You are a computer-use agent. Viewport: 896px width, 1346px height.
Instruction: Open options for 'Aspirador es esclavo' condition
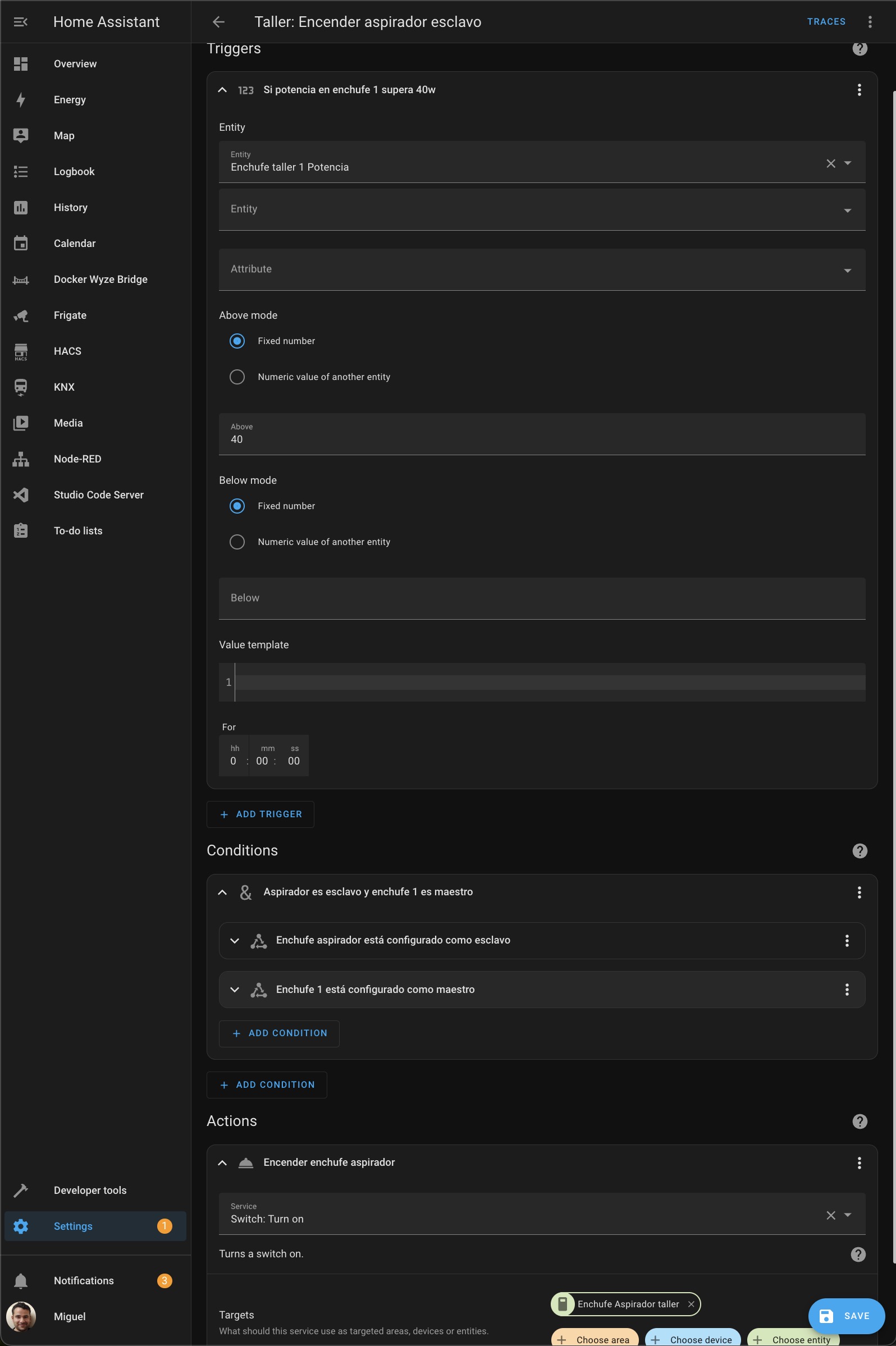[x=859, y=892]
